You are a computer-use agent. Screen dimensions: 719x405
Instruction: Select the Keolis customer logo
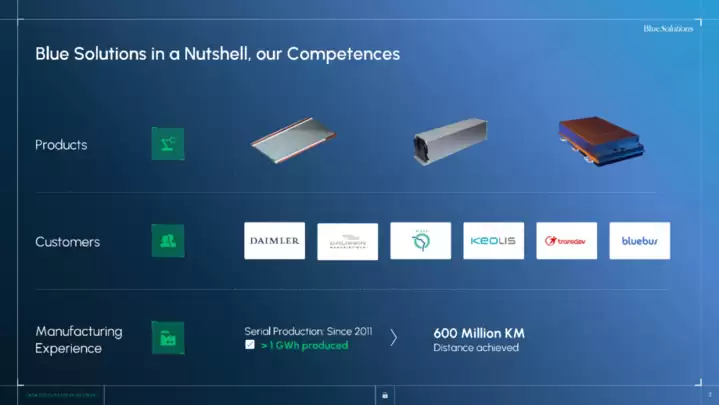click(493, 241)
